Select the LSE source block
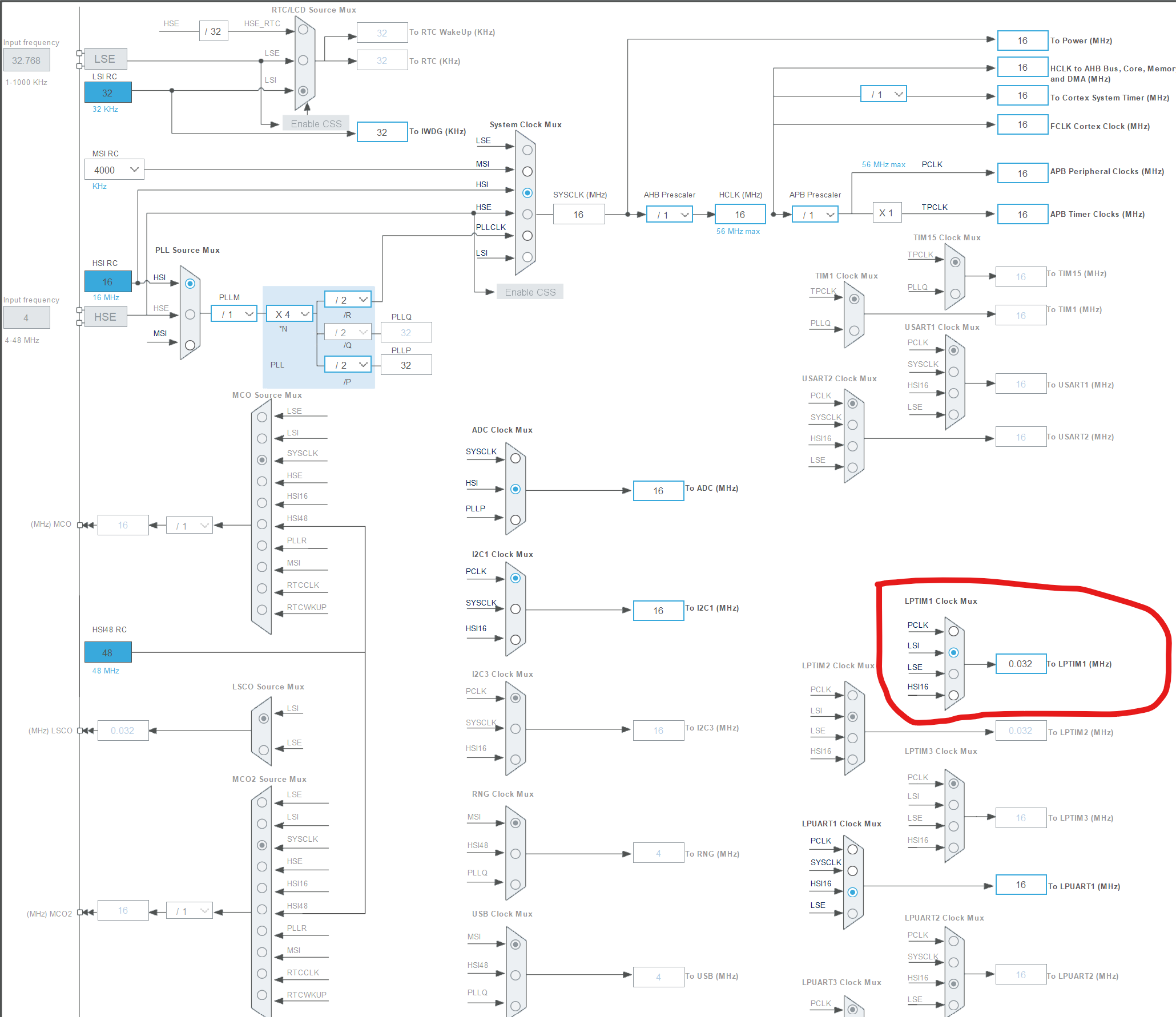 click(106, 59)
